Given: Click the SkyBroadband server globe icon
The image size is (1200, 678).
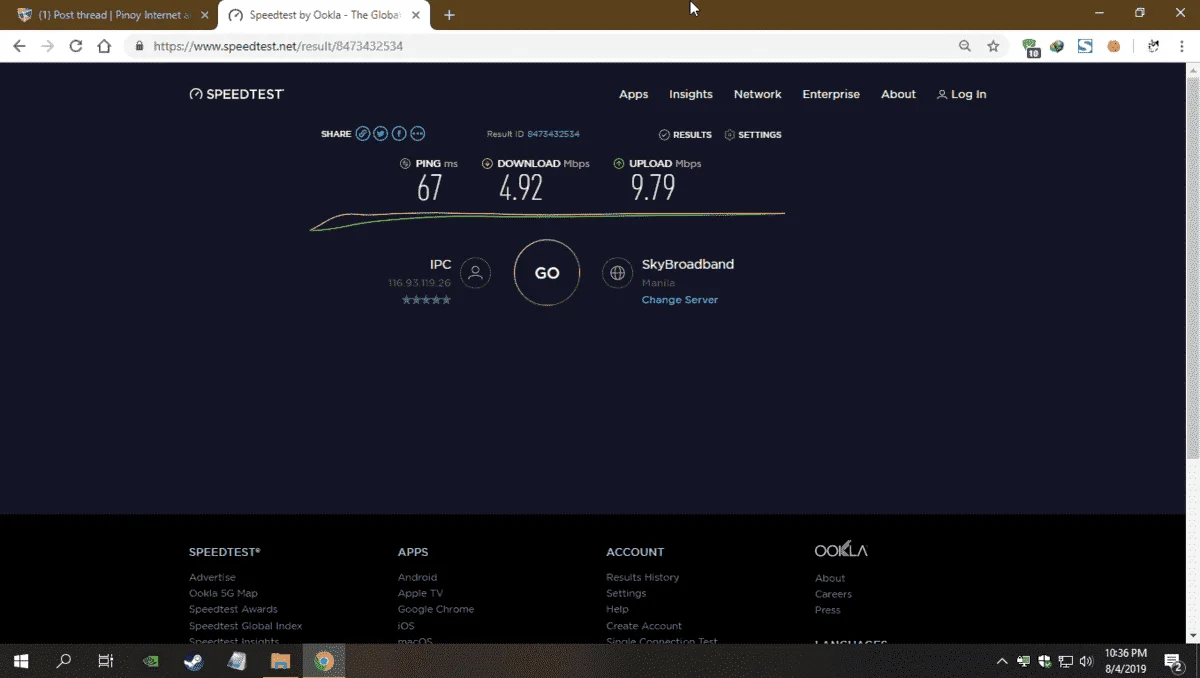Looking at the screenshot, I should [617, 272].
